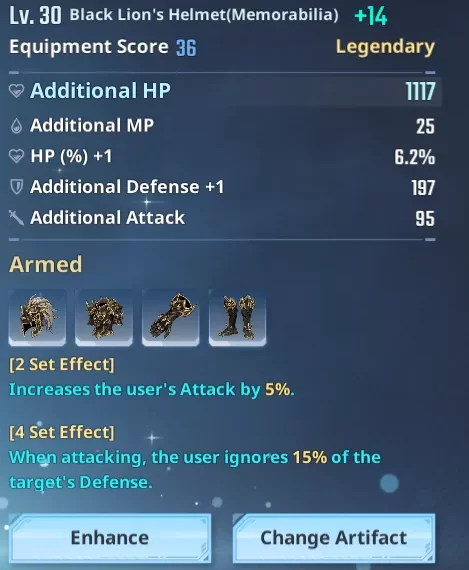Click the 2 Set Effect label
Image resolution: width=469 pixels, height=570 pixels.
coord(62,364)
